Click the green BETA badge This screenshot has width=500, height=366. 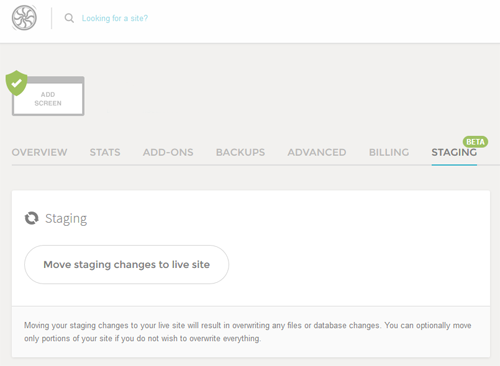(x=475, y=142)
